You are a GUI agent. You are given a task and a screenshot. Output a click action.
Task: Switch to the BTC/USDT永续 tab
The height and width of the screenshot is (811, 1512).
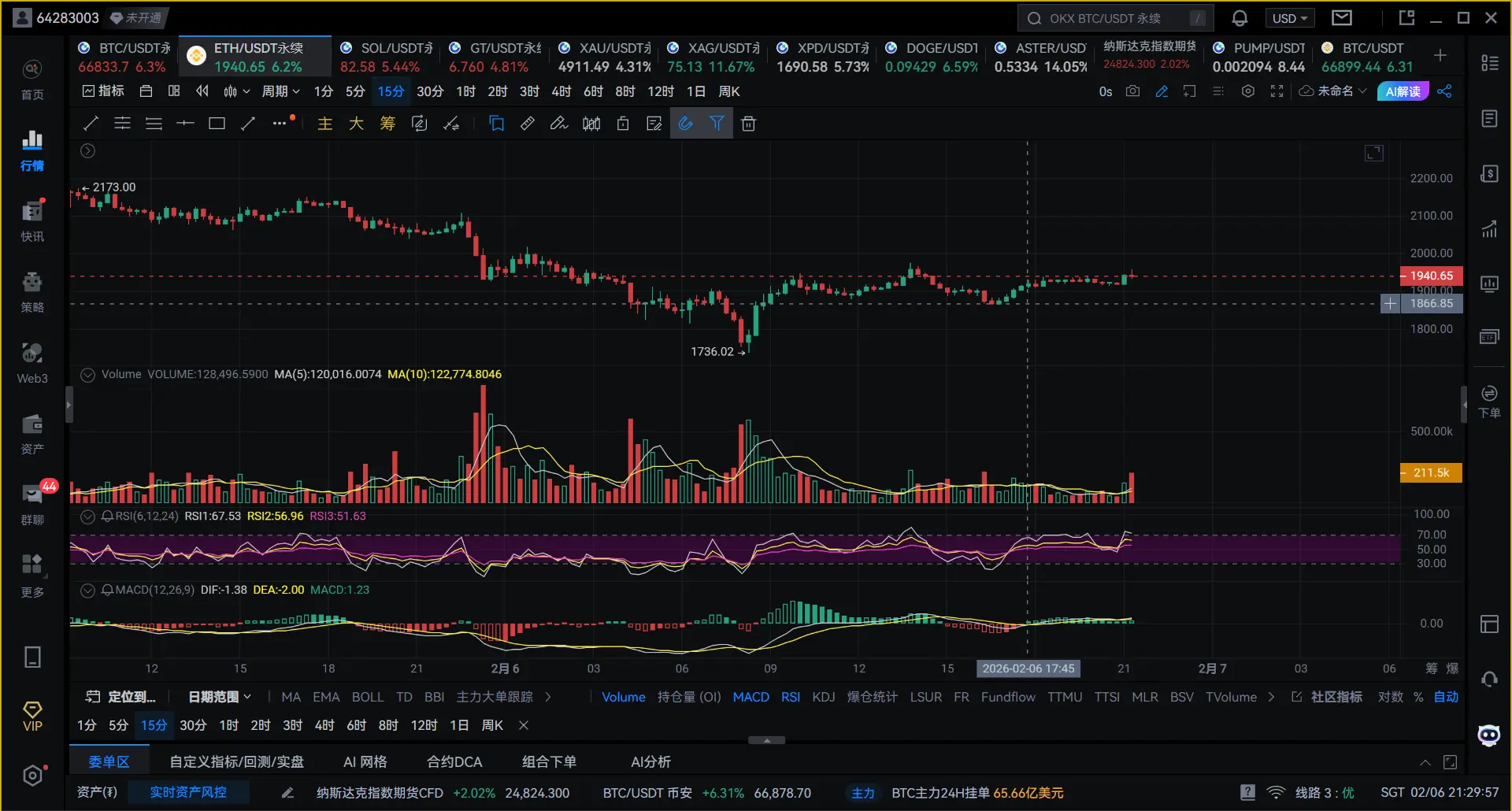click(x=124, y=57)
